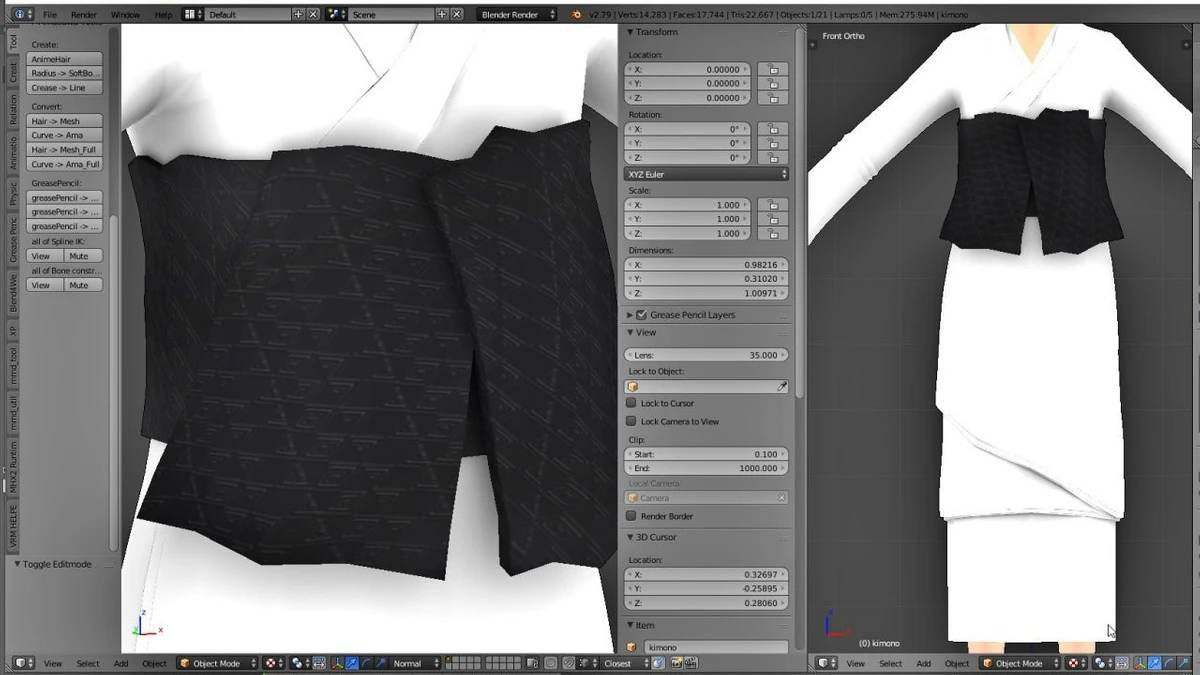Add a new screen layout with the plus icon
Screen dimensions: 1200x675
(298, 15)
